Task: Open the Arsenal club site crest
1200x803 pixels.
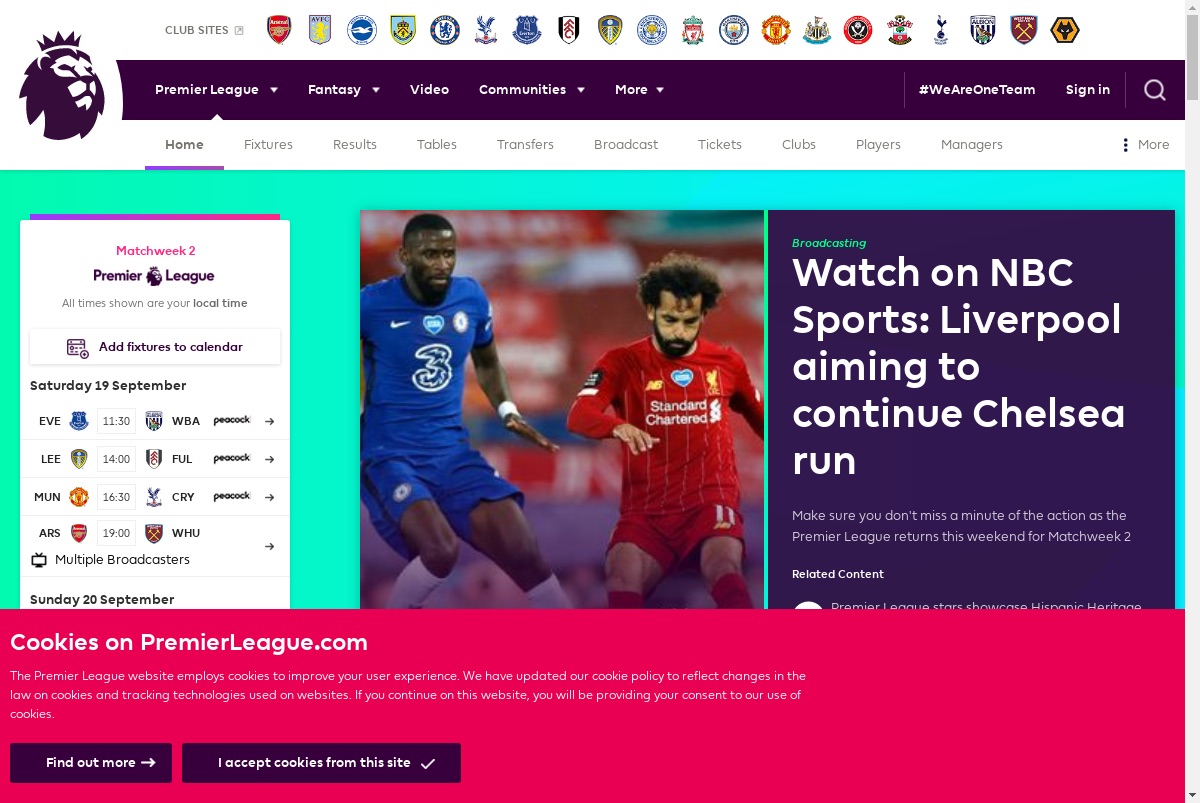Action: pos(279,30)
